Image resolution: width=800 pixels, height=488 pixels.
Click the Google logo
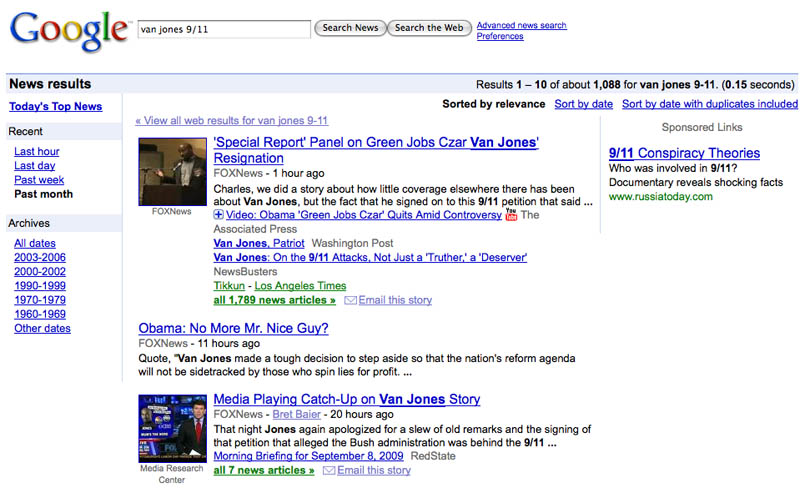point(69,31)
